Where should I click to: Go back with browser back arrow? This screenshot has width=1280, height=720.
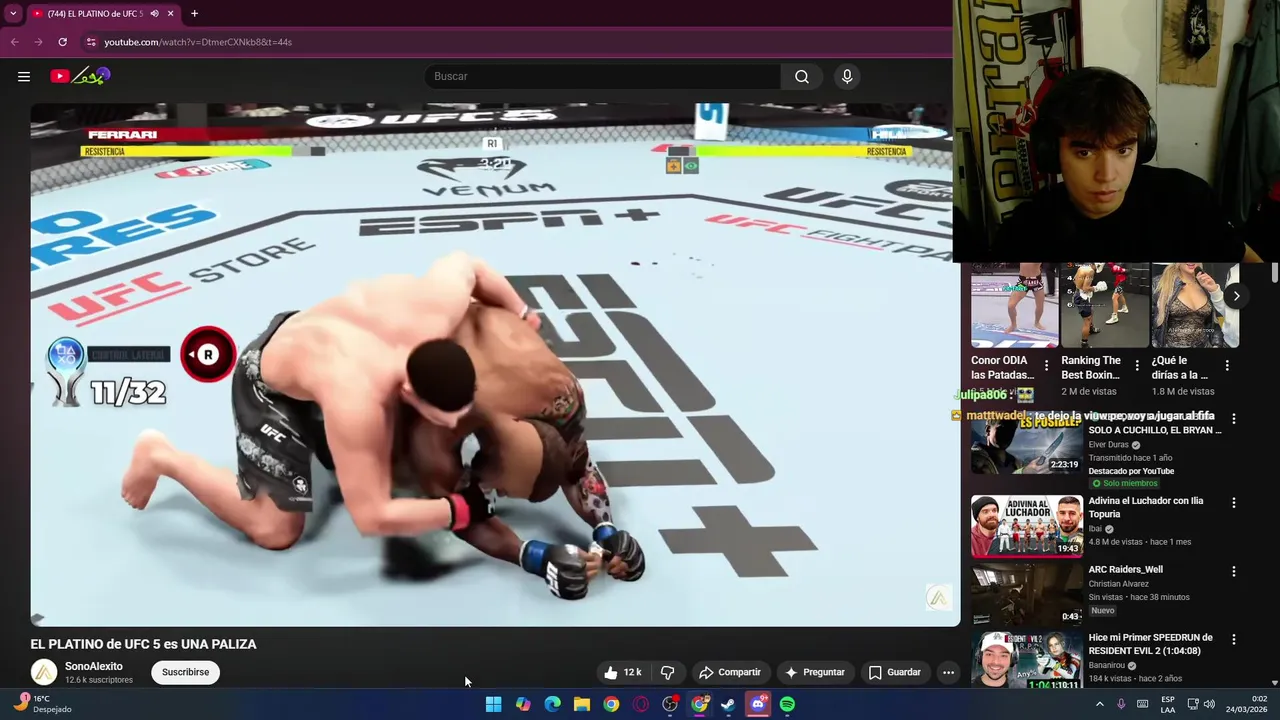point(14,42)
